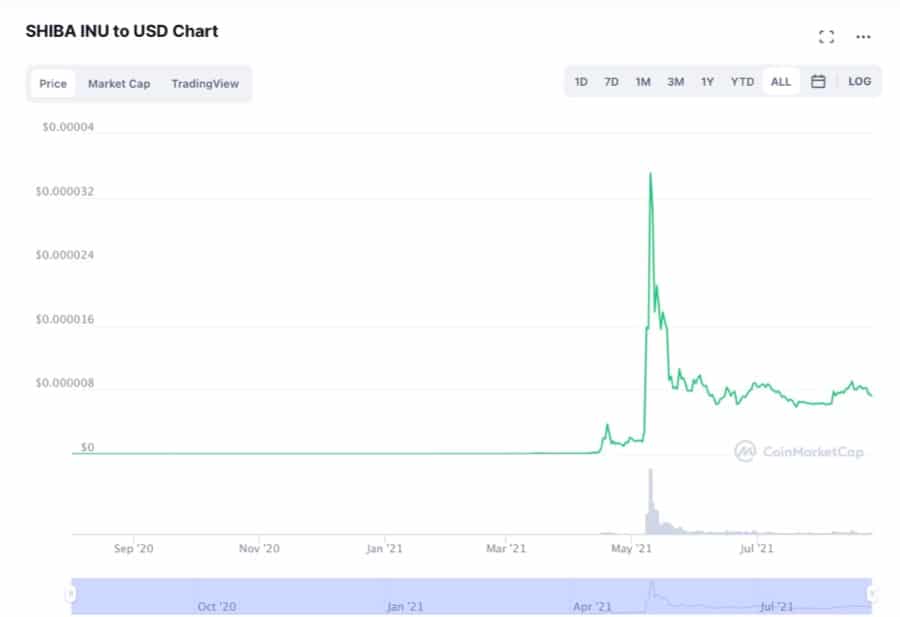This screenshot has height=617, width=900.
Task: Choose the 1M time range
Action: tap(643, 82)
